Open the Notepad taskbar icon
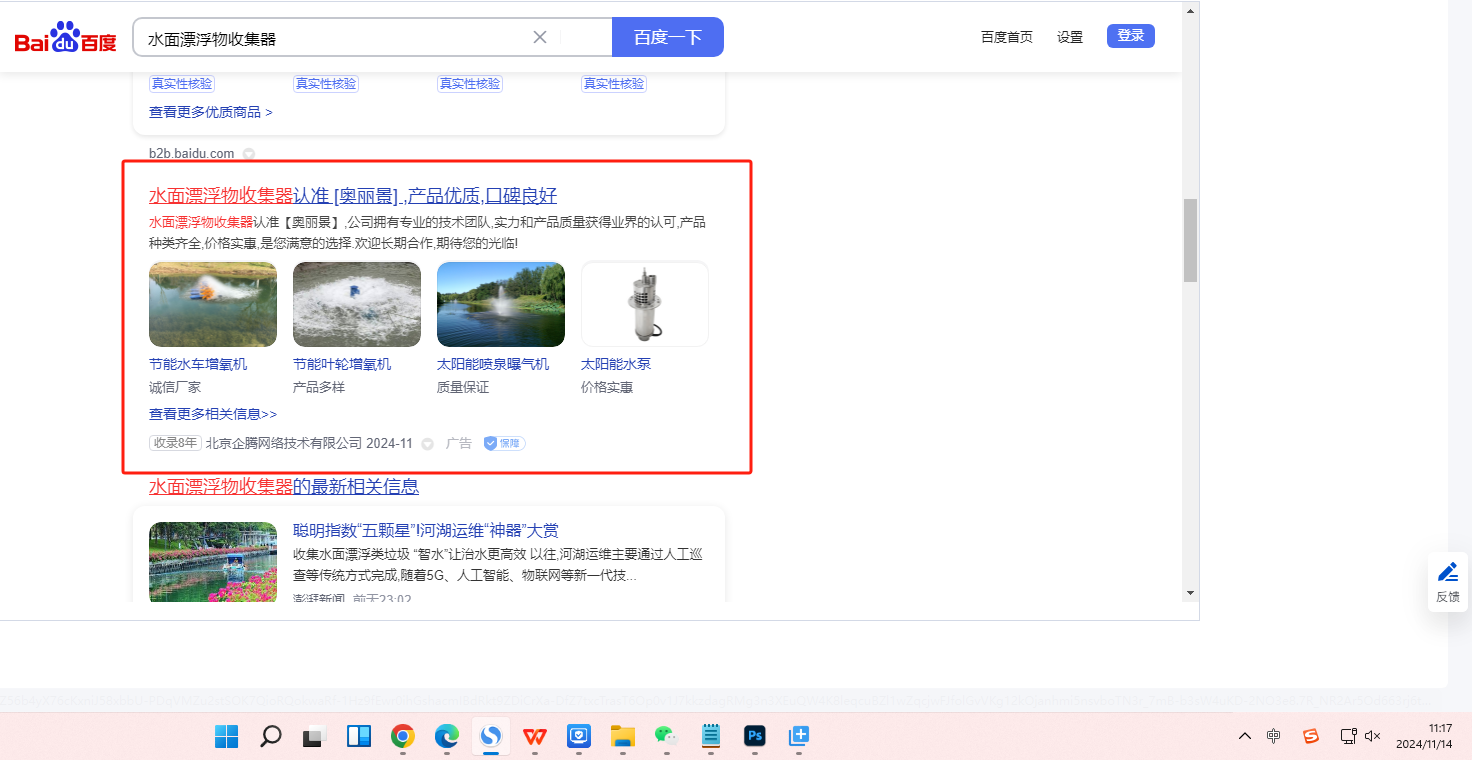The image size is (1472, 760). pyautogui.click(x=711, y=737)
